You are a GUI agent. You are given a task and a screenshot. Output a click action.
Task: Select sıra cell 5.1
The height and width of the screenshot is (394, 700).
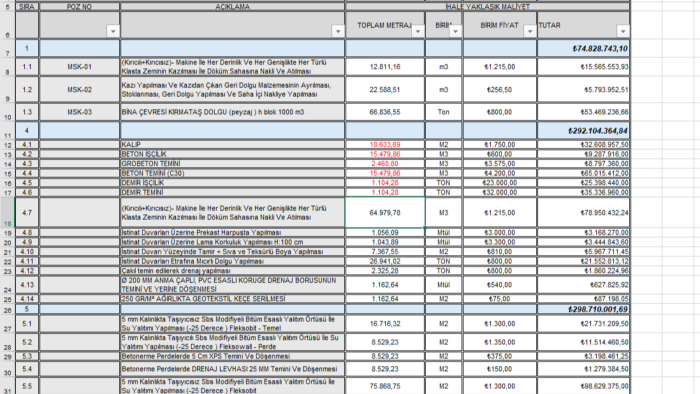pos(27,323)
